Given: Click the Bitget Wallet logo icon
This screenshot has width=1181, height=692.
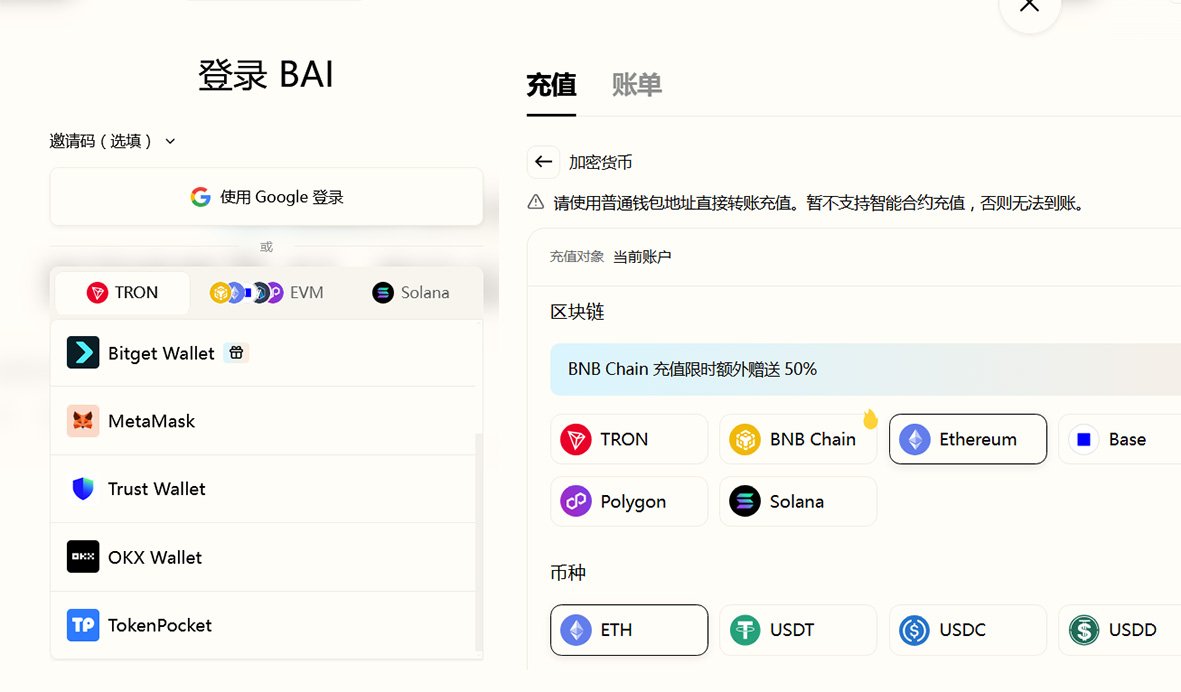Looking at the screenshot, I should pyautogui.click(x=83, y=352).
